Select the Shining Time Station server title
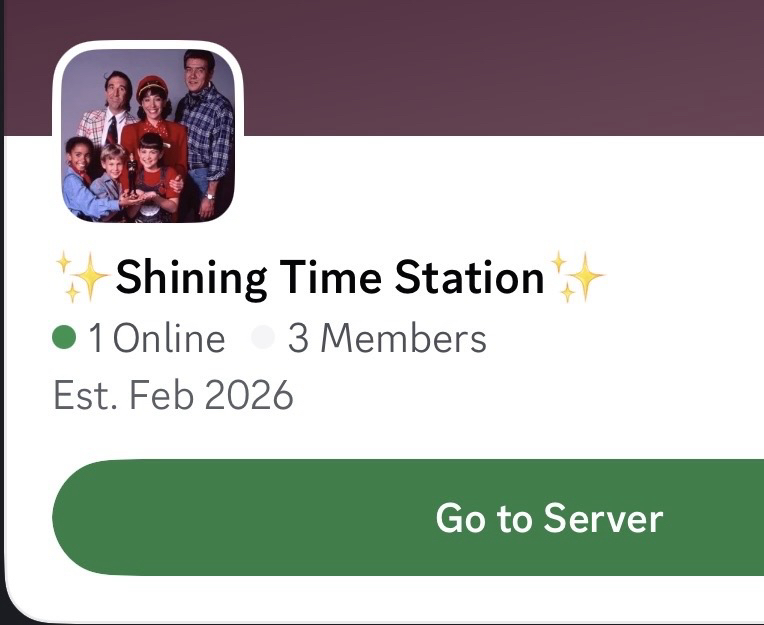The image size is (764, 625). click(330, 277)
